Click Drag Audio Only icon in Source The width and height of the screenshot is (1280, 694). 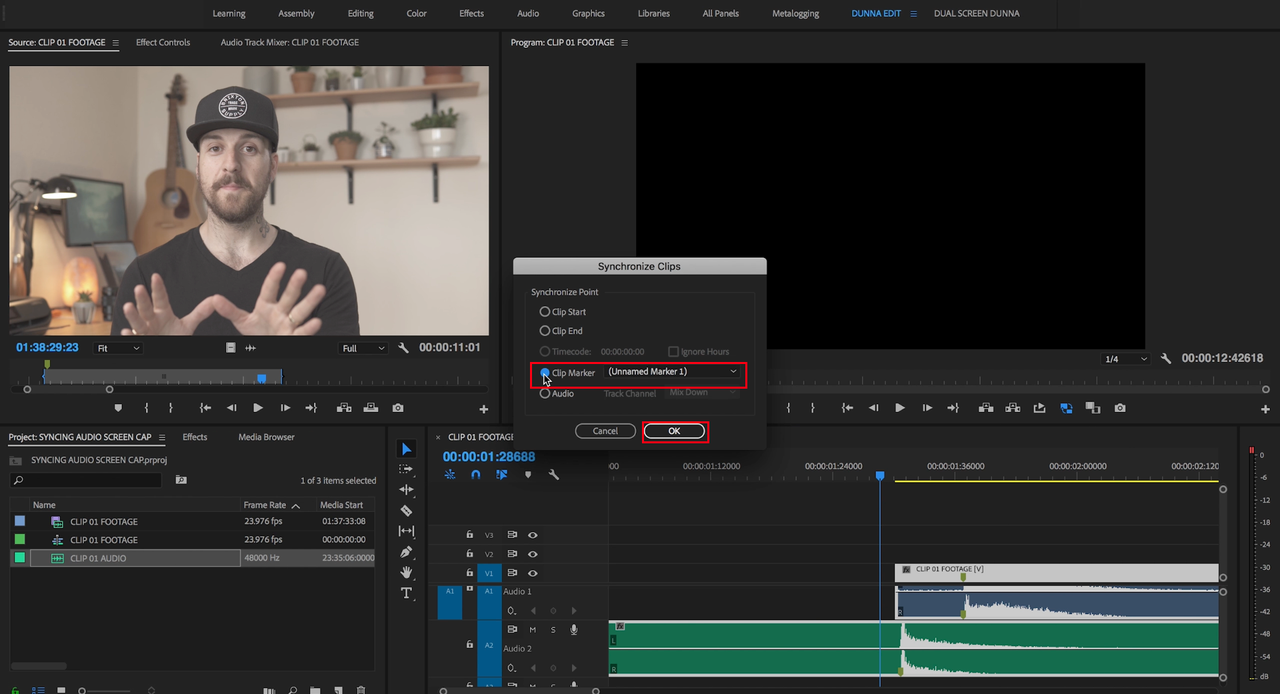point(250,348)
